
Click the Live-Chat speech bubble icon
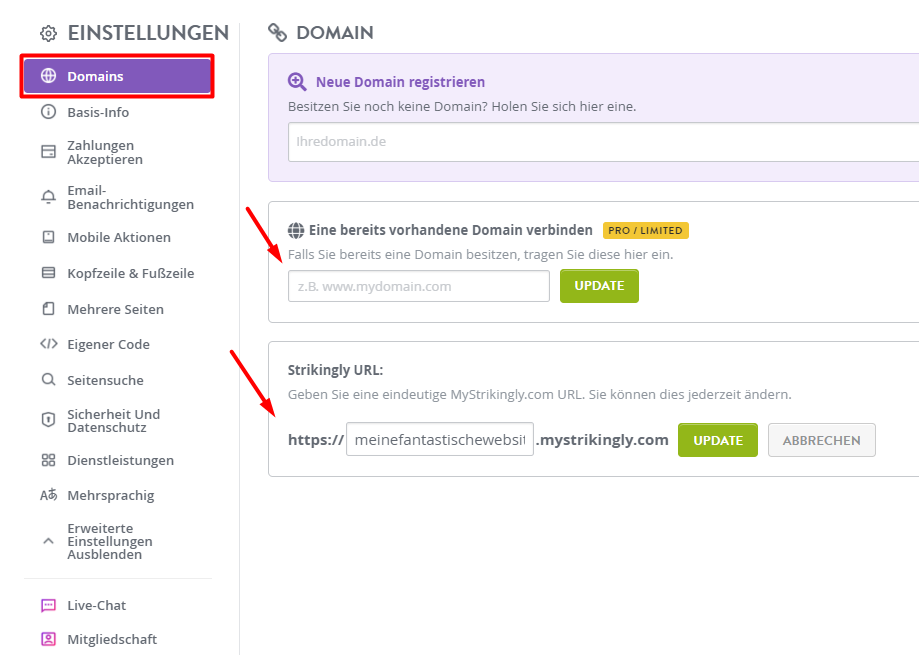[49, 605]
